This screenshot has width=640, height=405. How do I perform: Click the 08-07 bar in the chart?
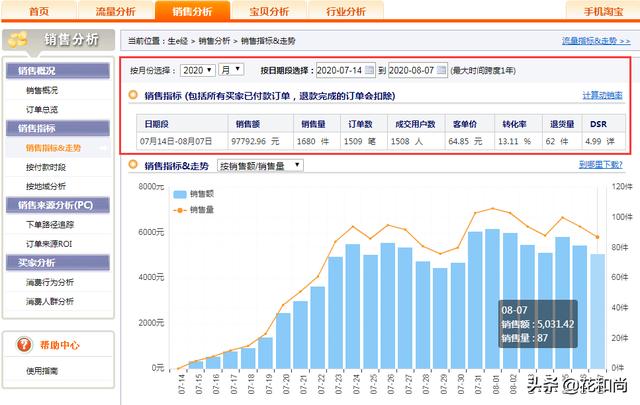pos(597,310)
